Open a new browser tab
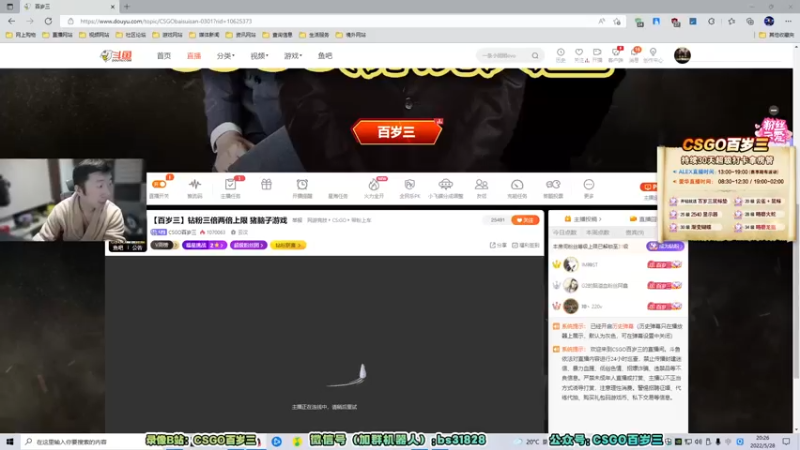The width and height of the screenshot is (800, 450). click(x=127, y=7)
